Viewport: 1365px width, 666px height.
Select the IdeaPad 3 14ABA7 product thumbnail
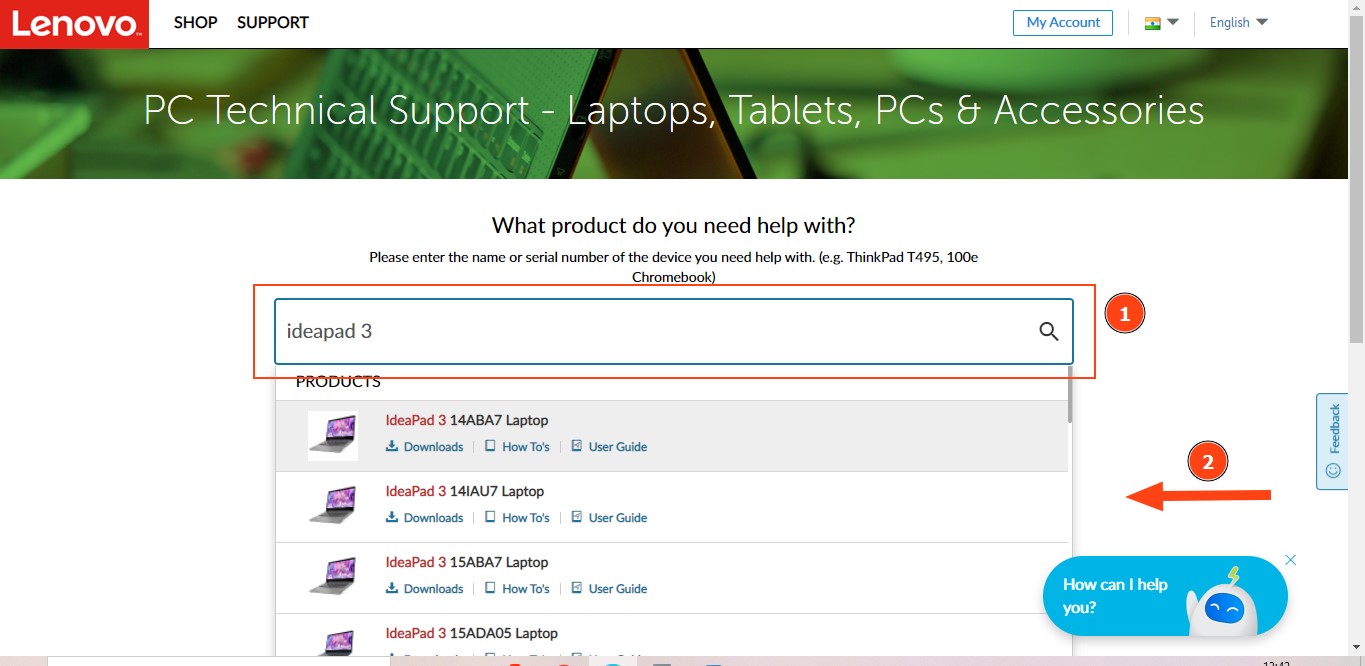[x=333, y=434]
